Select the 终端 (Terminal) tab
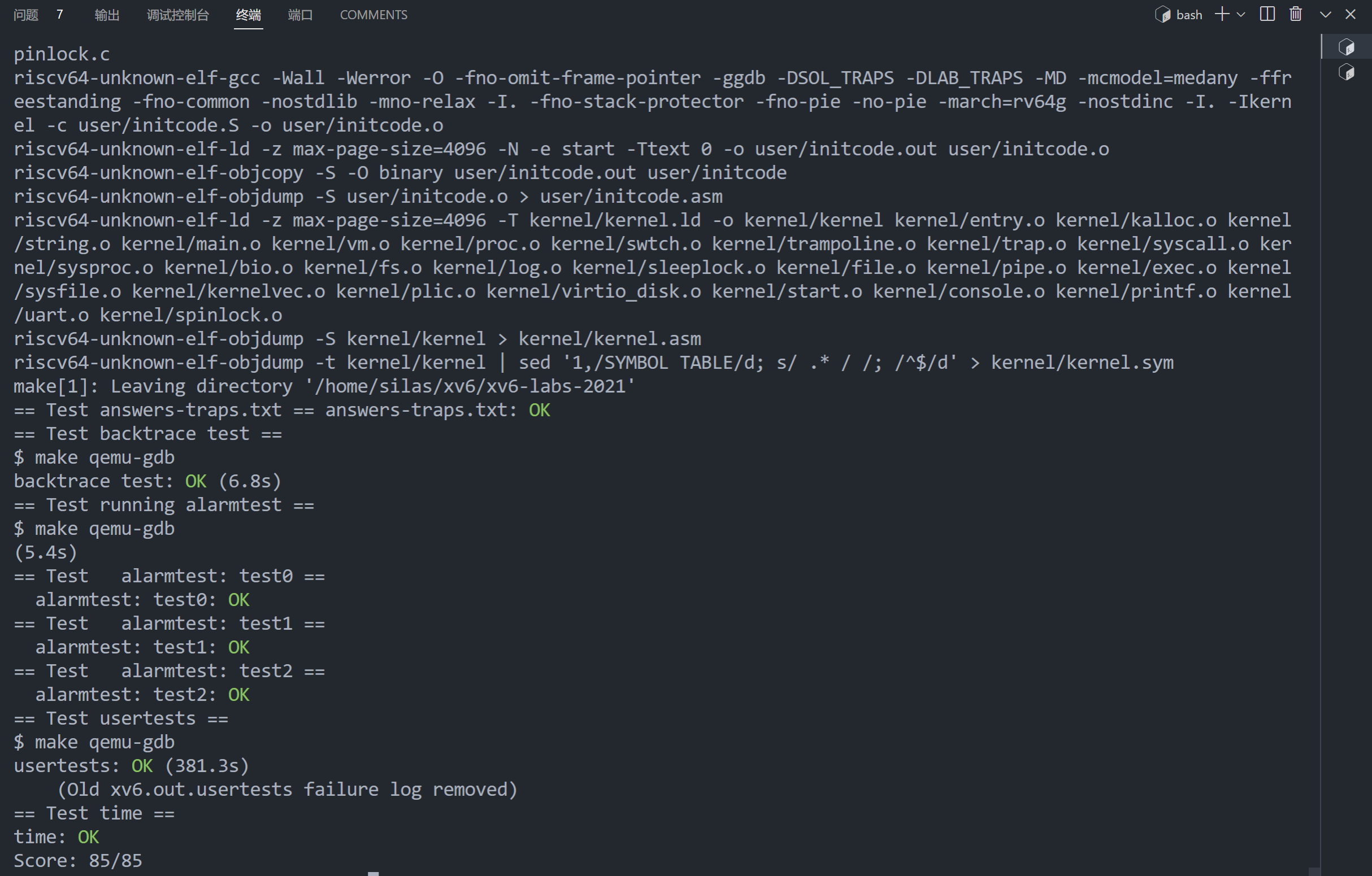This screenshot has width=1372, height=876. point(249,15)
